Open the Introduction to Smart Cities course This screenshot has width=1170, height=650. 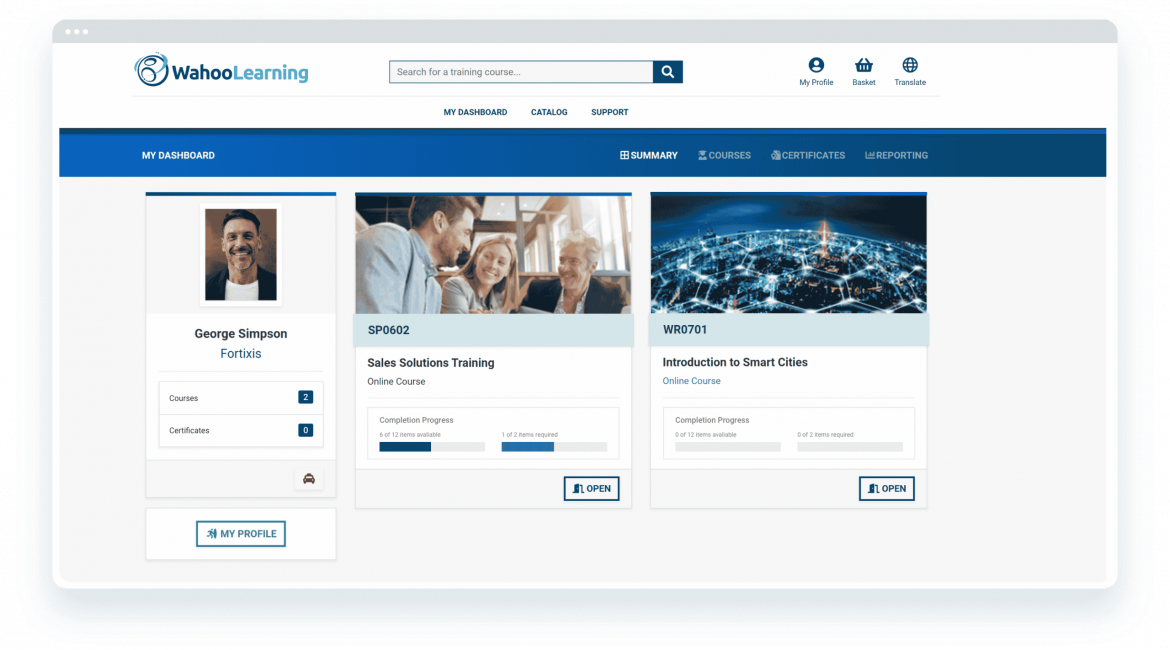click(x=886, y=489)
